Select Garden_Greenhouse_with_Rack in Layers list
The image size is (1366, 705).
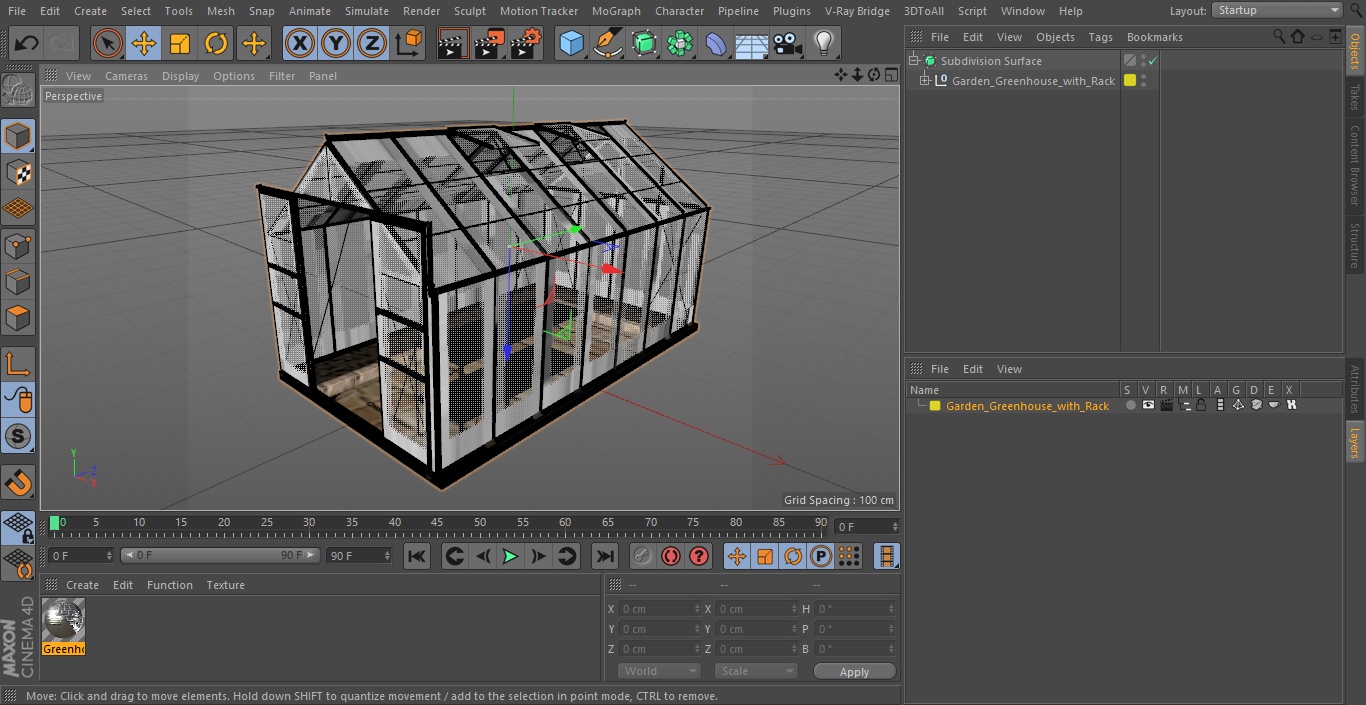1027,406
